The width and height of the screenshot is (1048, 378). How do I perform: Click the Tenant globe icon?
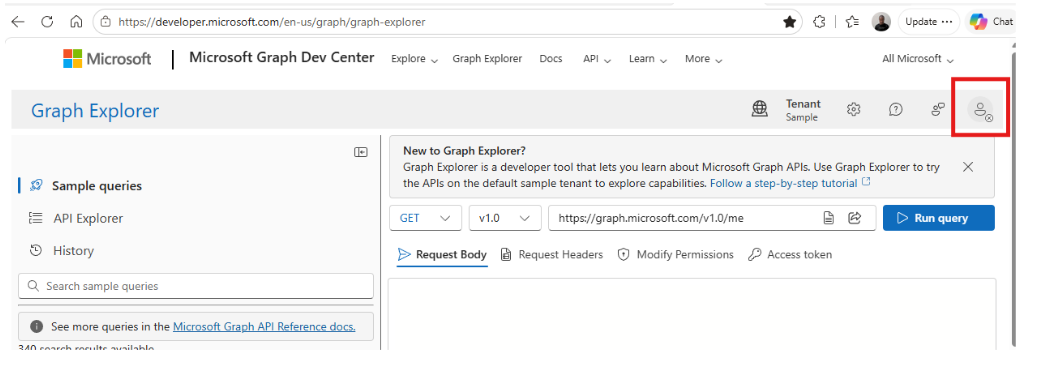[x=759, y=109]
